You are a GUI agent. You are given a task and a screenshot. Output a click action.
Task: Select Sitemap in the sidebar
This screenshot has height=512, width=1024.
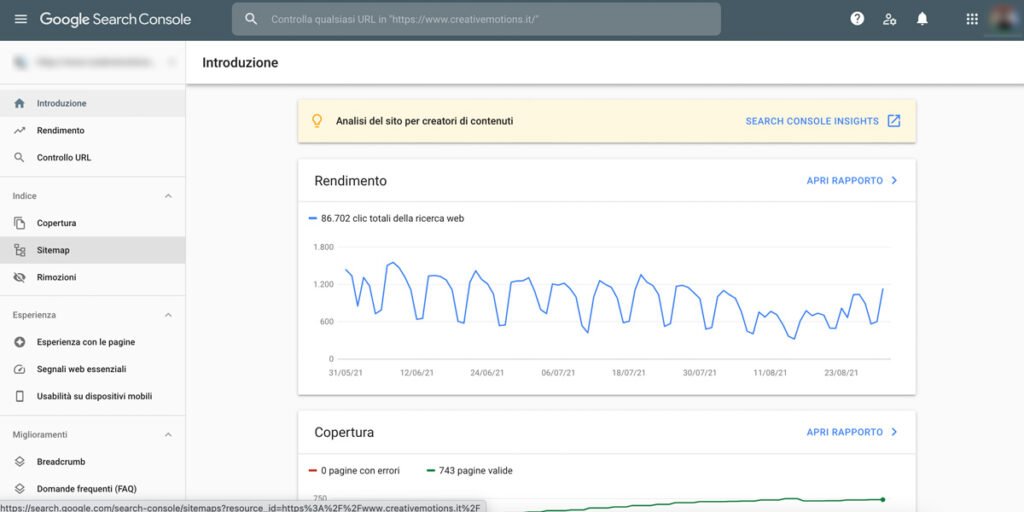click(x=93, y=250)
